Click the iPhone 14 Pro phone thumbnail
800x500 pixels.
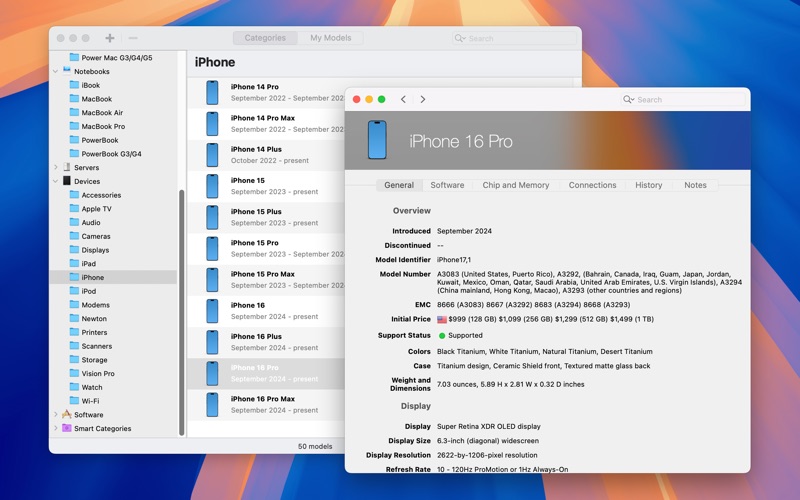pyautogui.click(x=212, y=92)
